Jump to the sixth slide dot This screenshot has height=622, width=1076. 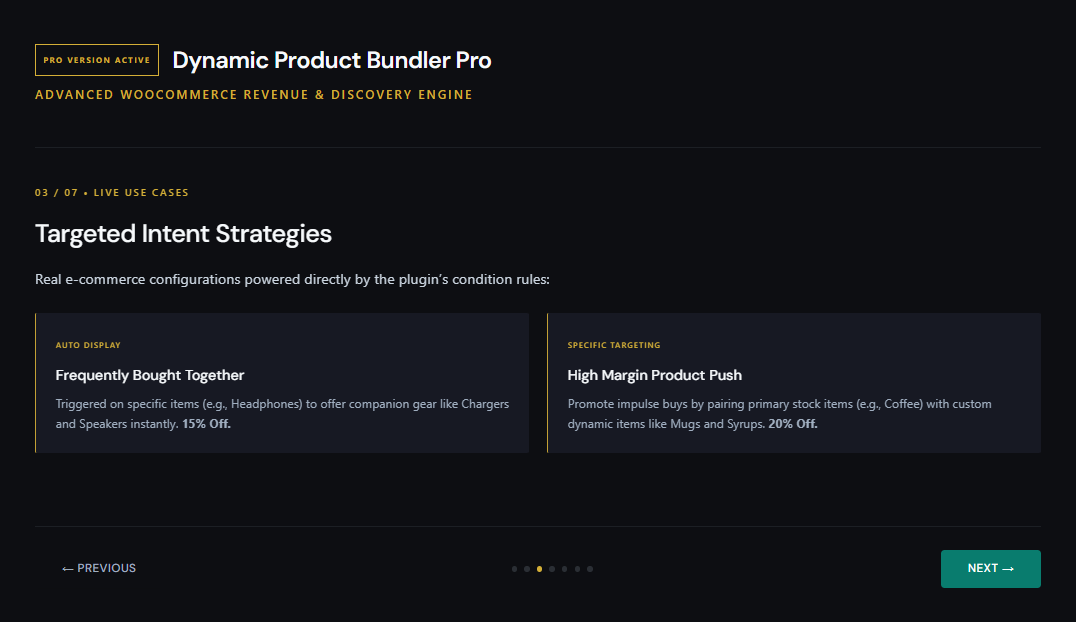click(x=577, y=568)
